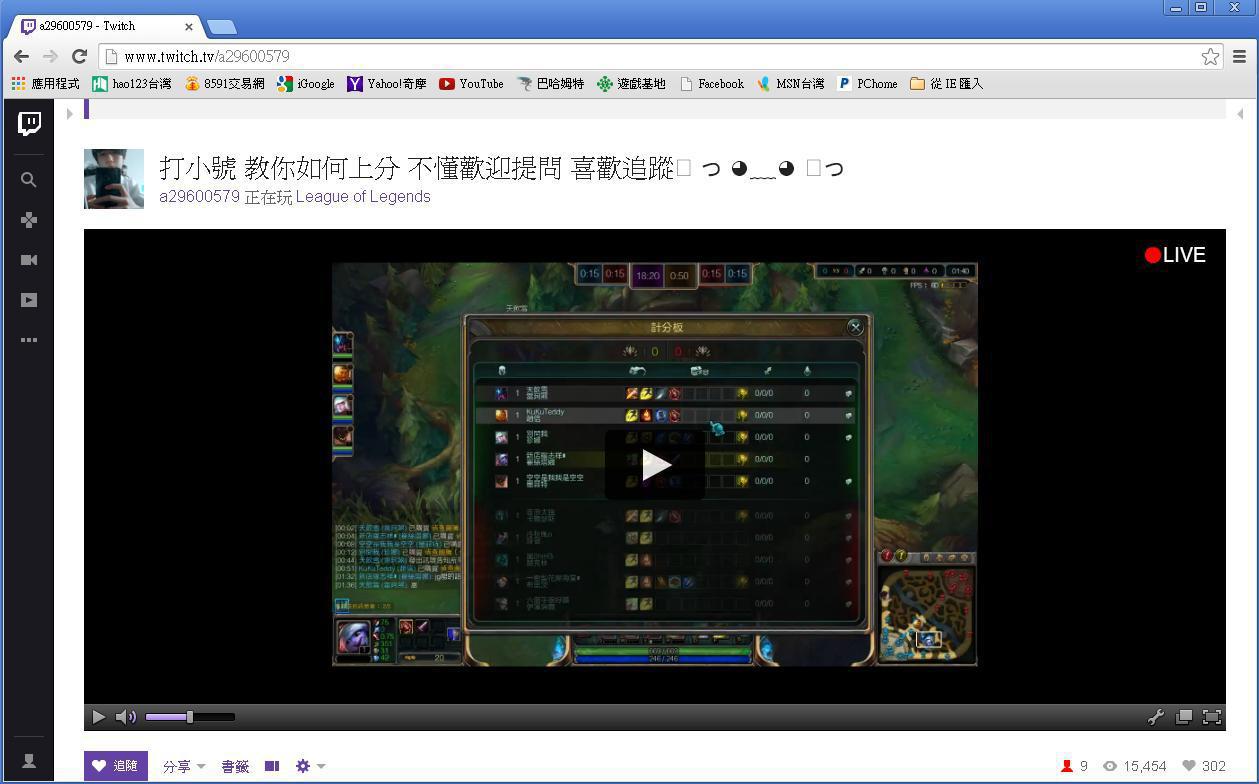This screenshot has width=1259, height=784.
Task: Open iGoogle bookmark
Action: coord(306,84)
